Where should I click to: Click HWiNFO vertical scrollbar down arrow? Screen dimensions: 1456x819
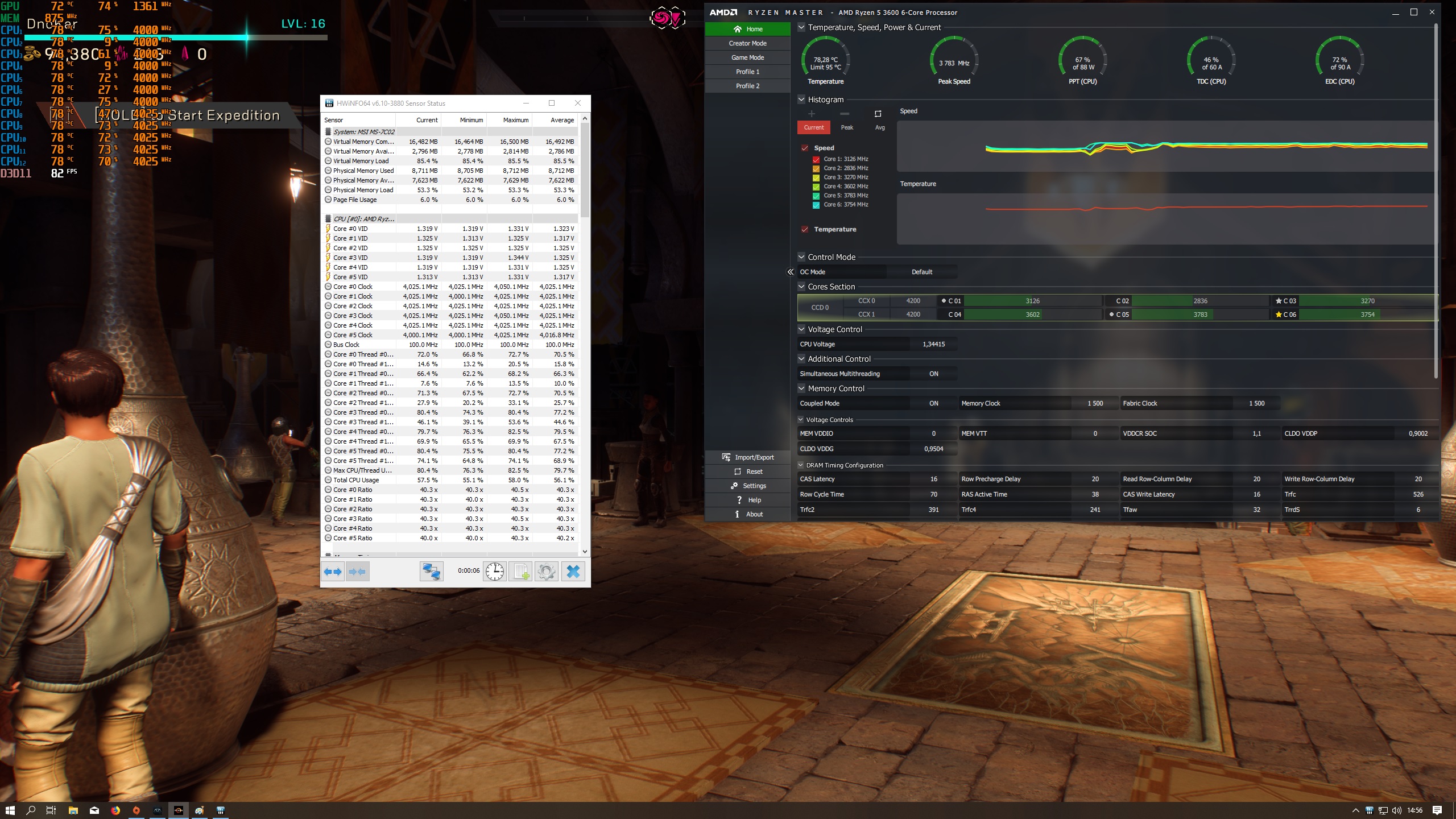coord(585,551)
